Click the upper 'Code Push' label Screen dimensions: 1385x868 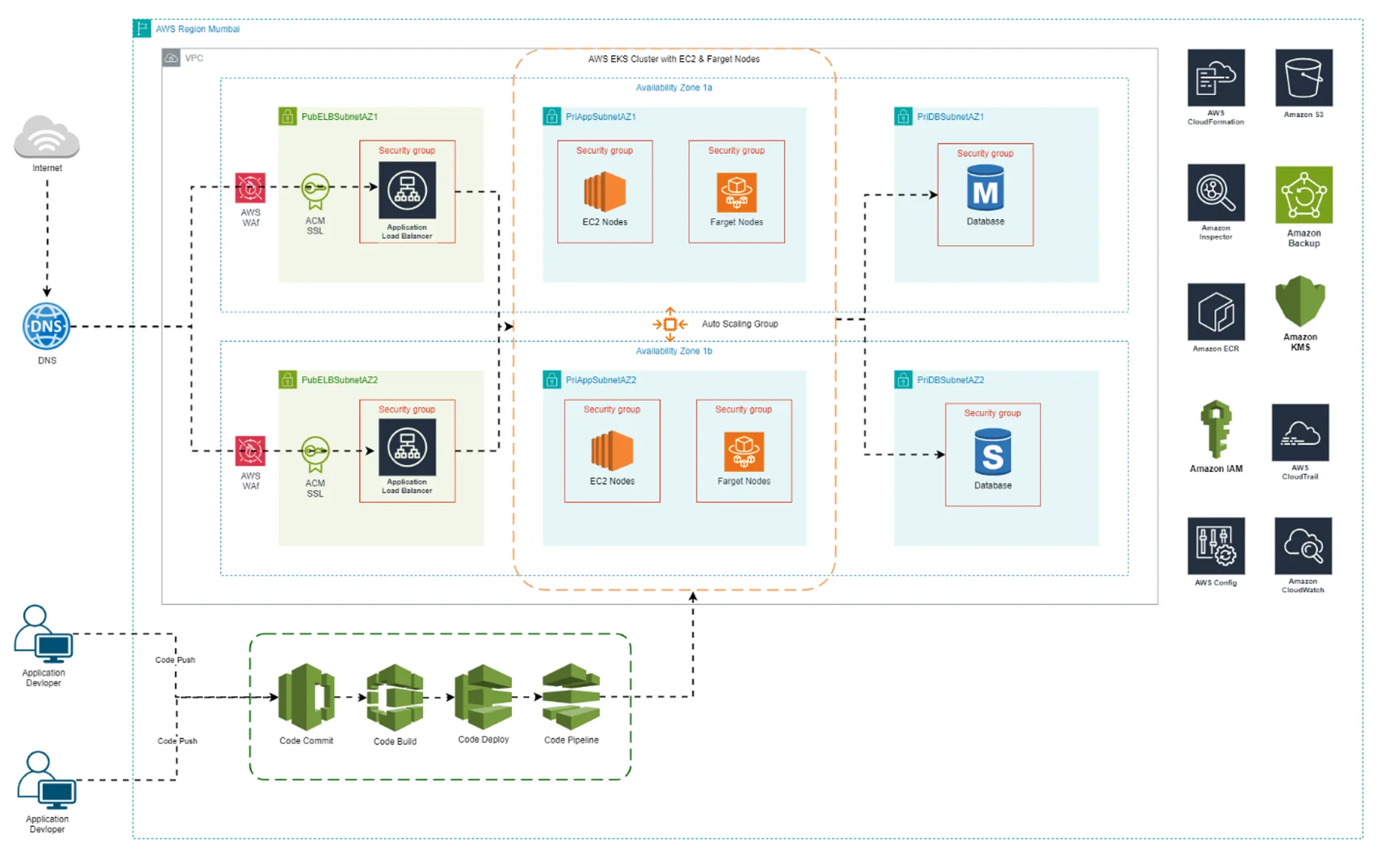[175, 660]
